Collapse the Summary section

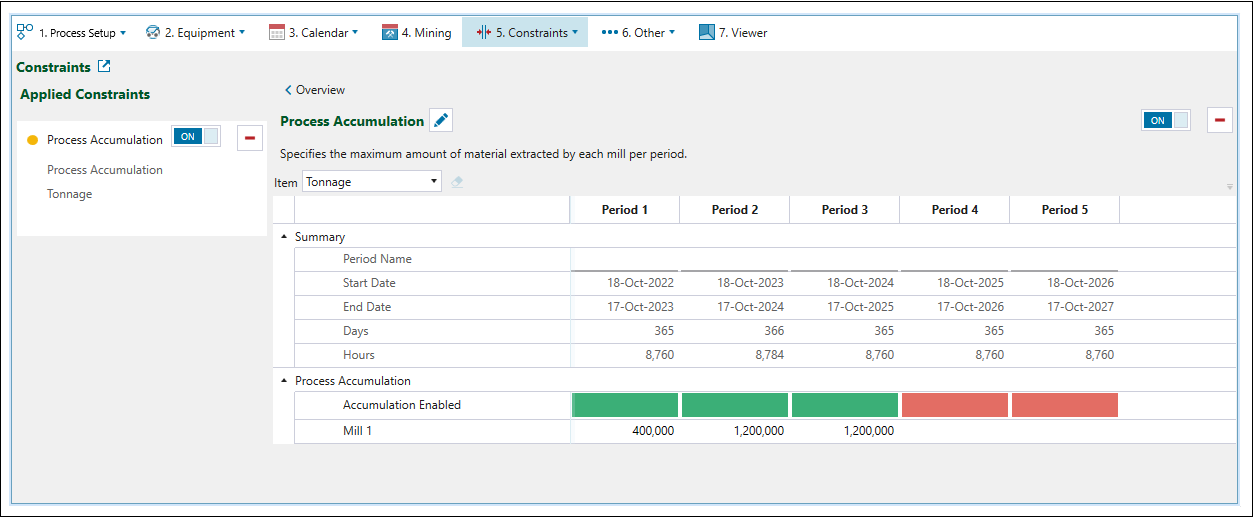[x=284, y=237]
